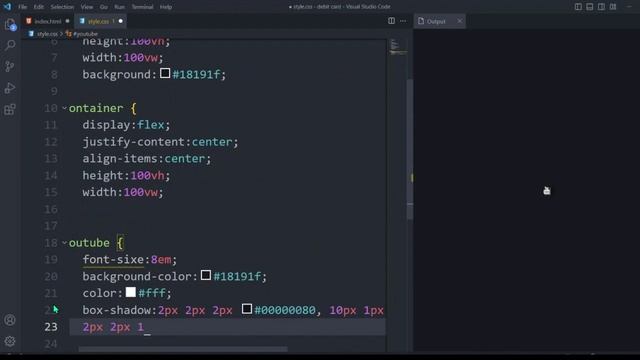The width and height of the screenshot is (640, 360).
Task: Split the editor to the right
Action: tap(391, 21)
